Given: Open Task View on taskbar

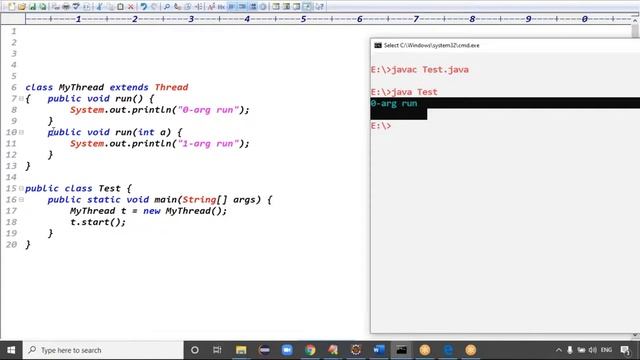Looking at the screenshot, I should point(217,350).
